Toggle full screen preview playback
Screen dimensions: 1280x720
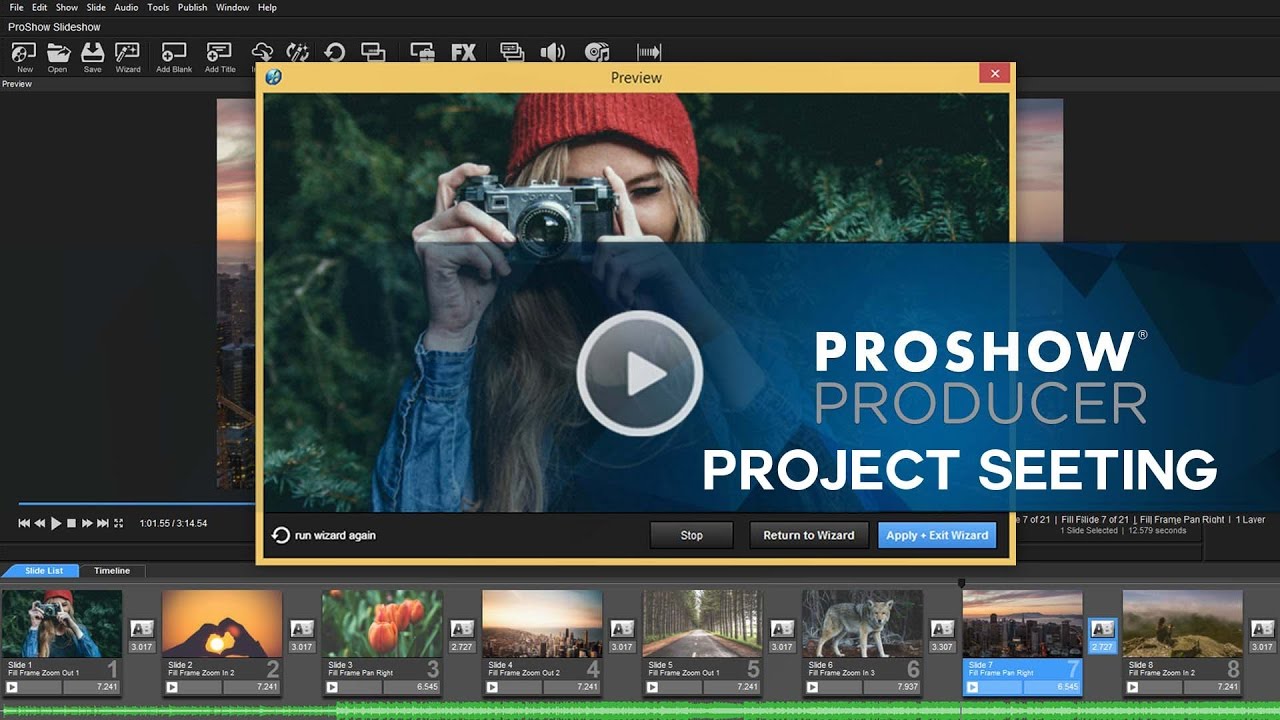click(x=118, y=523)
